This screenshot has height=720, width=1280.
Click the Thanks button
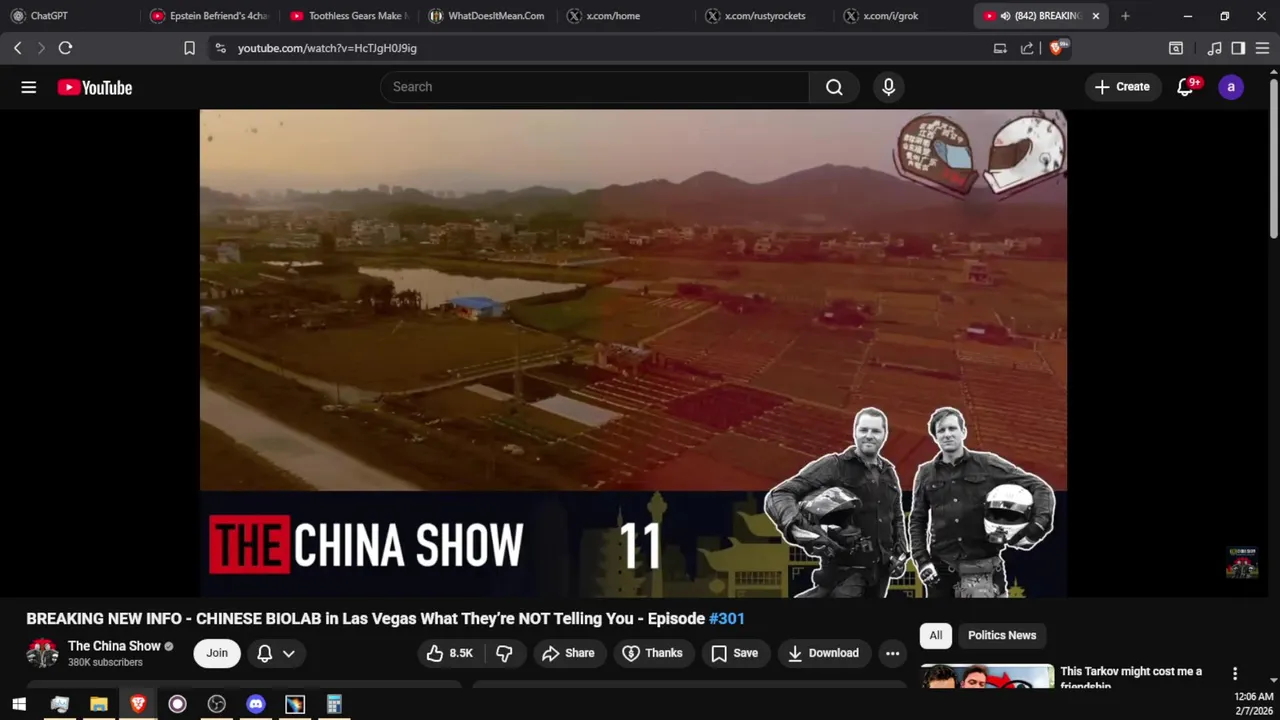click(x=652, y=653)
